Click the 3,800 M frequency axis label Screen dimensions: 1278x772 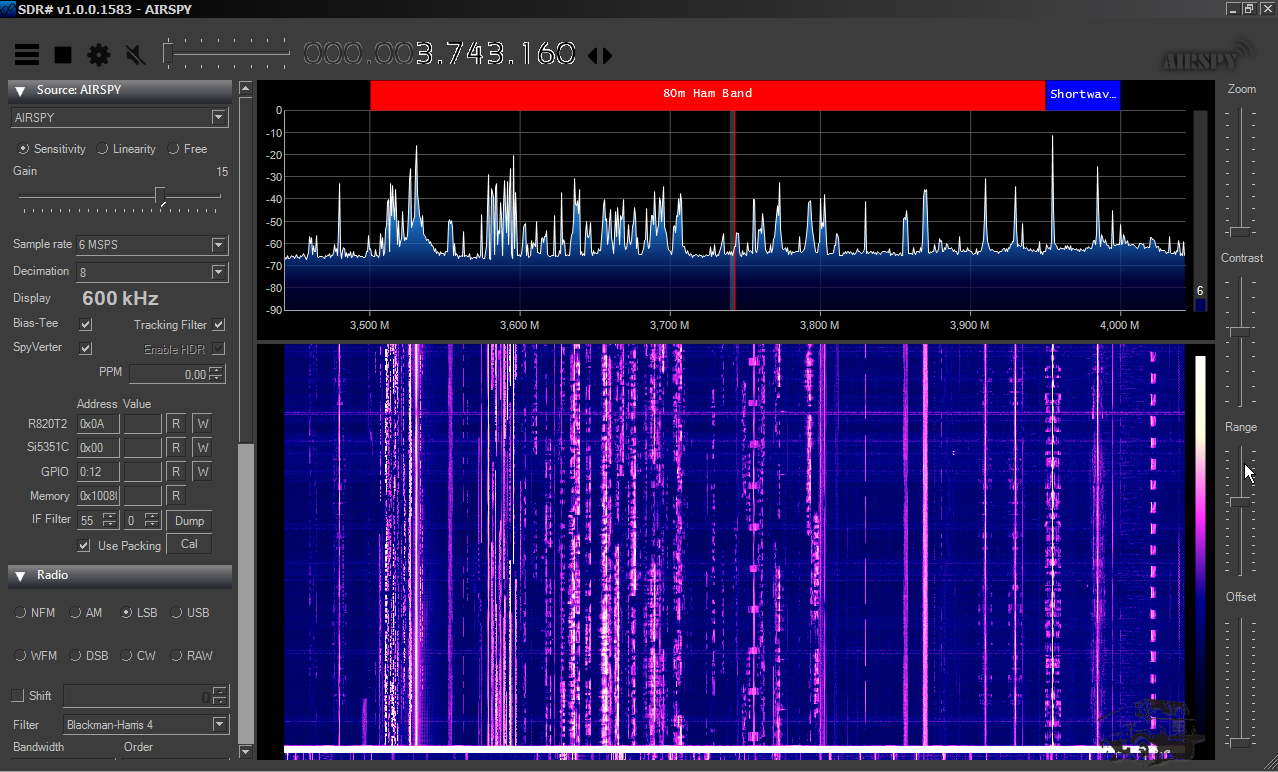(x=819, y=325)
